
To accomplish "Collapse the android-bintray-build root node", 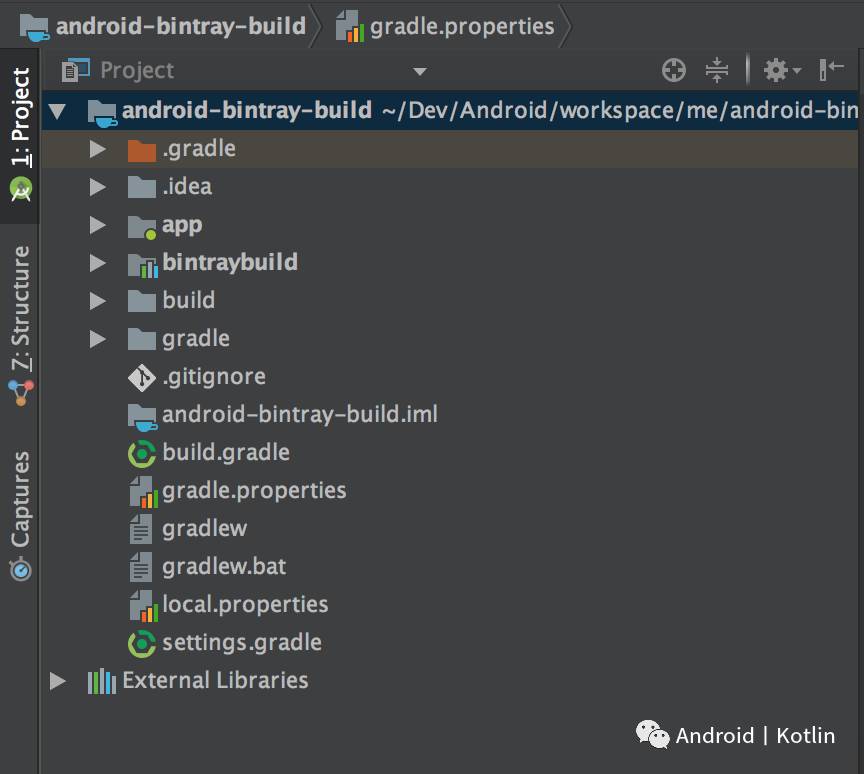I will tap(57, 112).
